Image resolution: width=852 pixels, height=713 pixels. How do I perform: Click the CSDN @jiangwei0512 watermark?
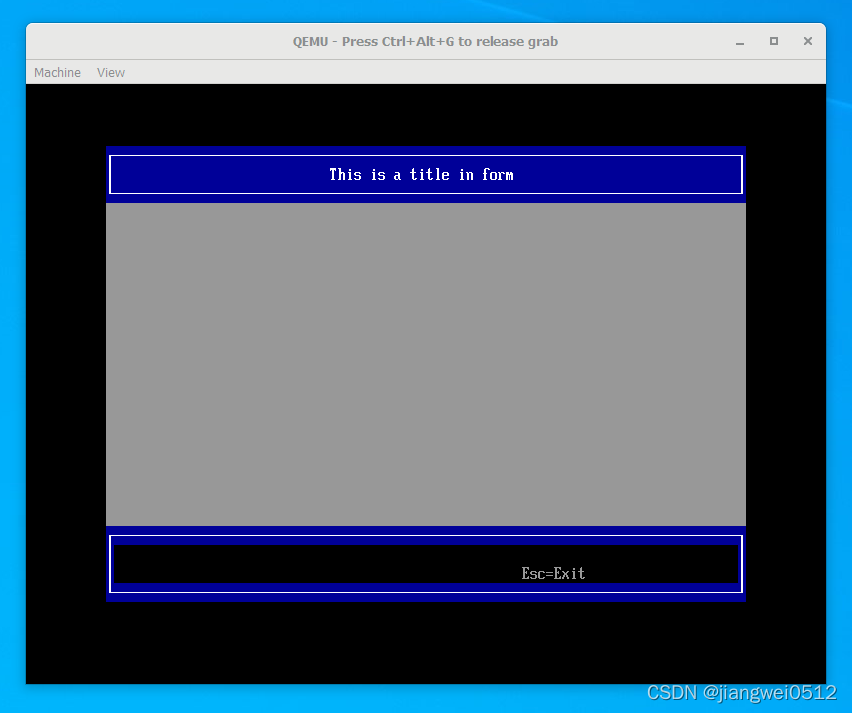coord(741,692)
